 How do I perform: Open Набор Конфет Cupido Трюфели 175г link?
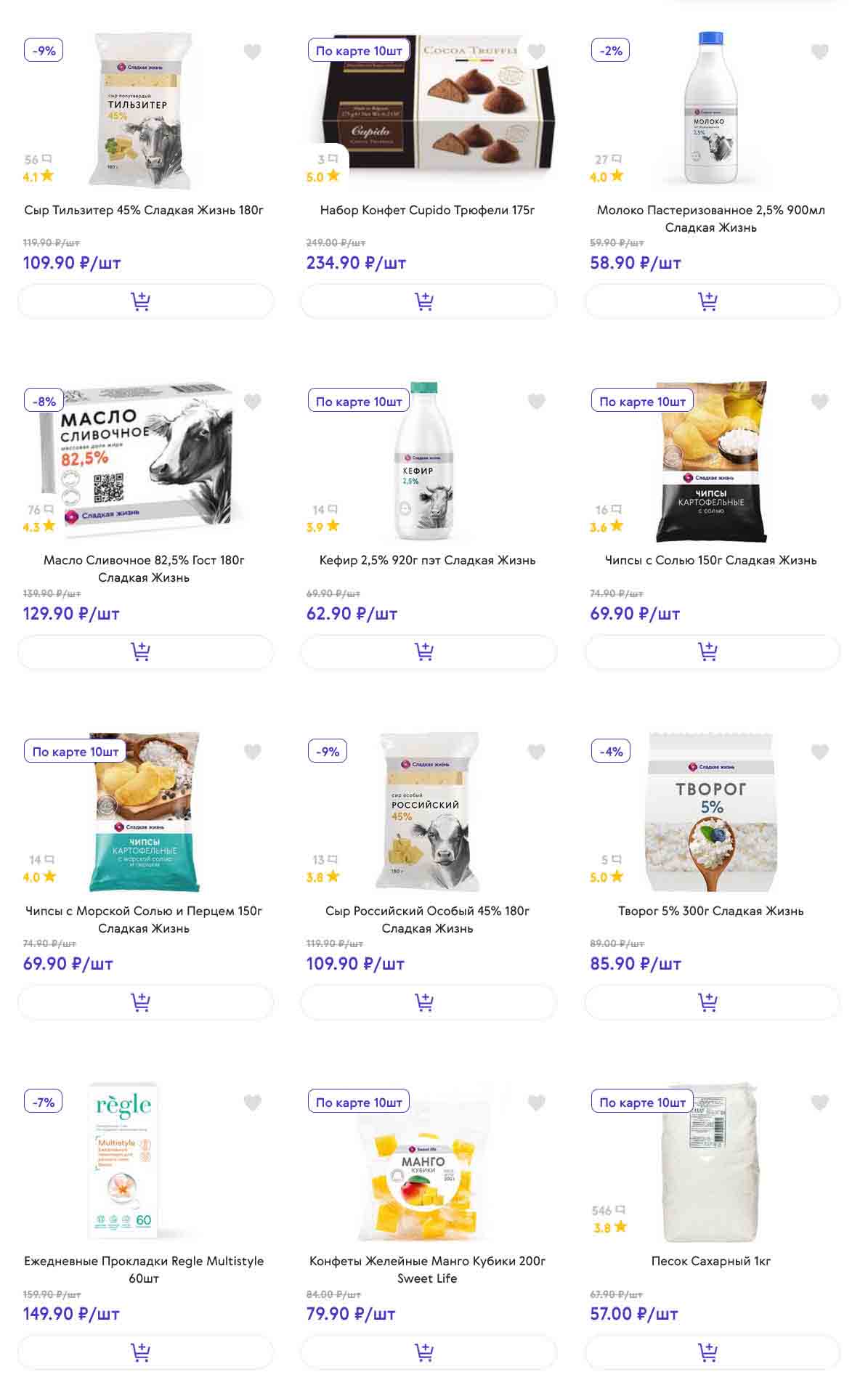pos(427,210)
